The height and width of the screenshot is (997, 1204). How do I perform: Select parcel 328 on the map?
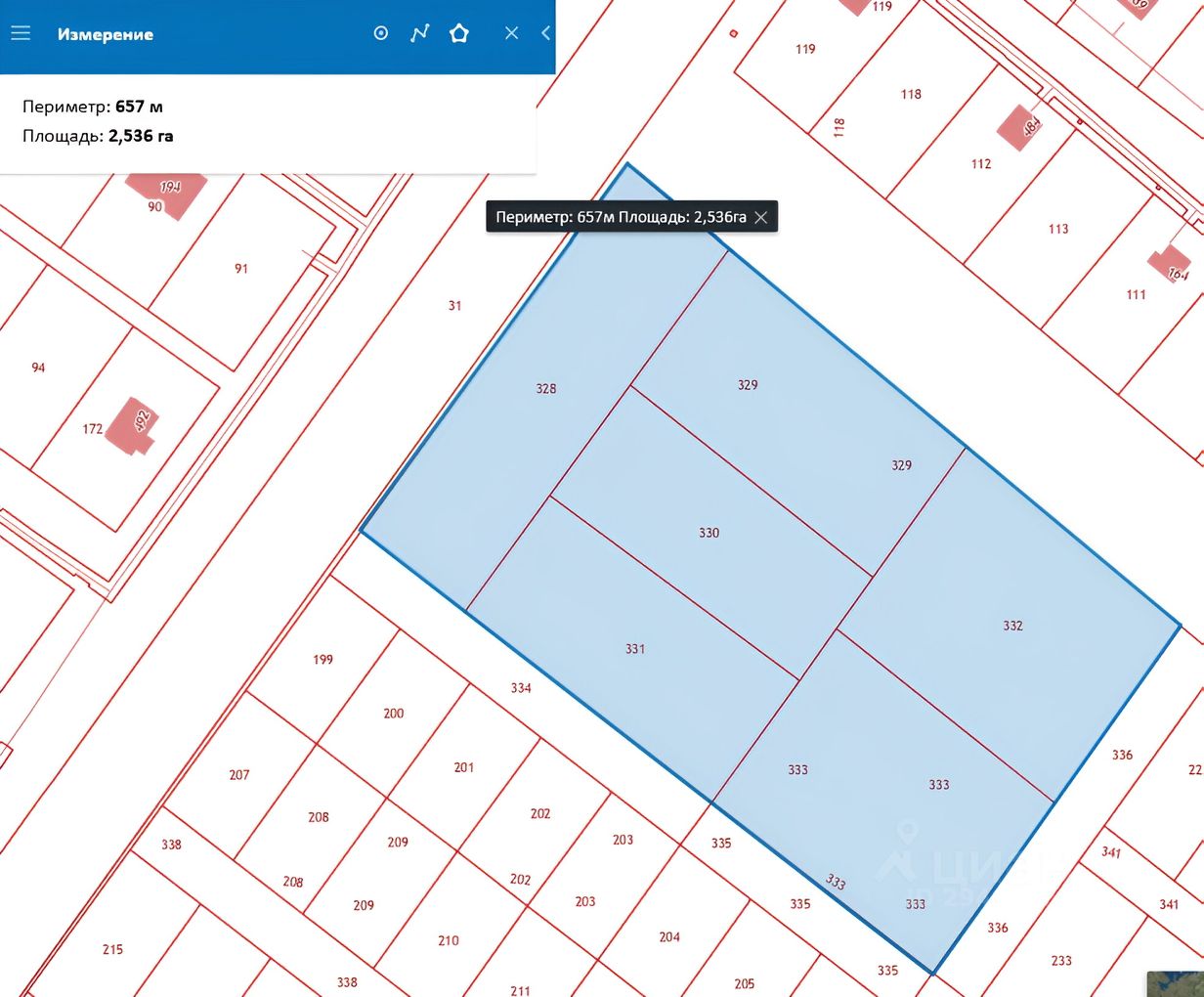click(546, 388)
